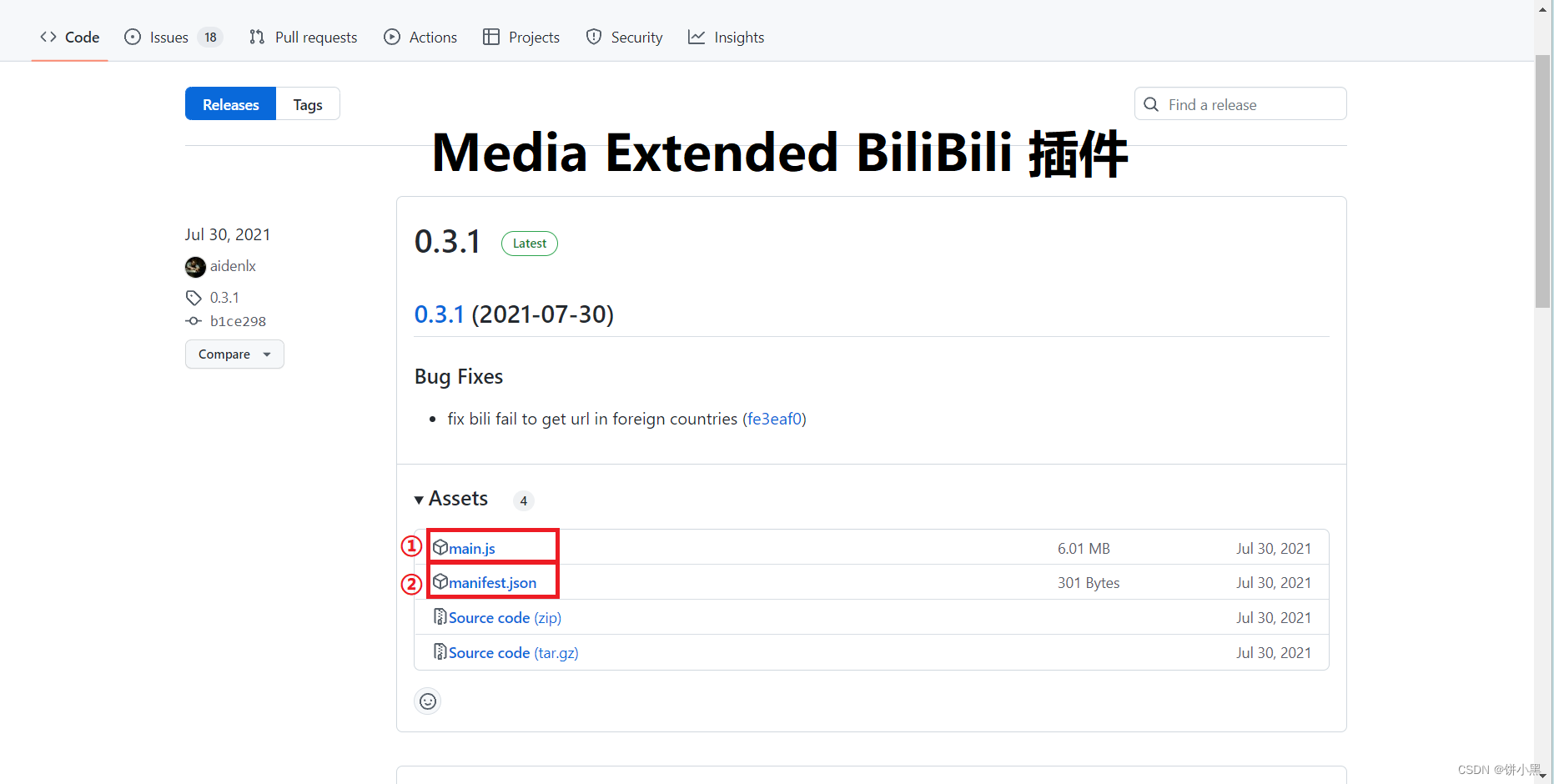Open Security via the shield icon
Image resolution: width=1554 pixels, height=784 pixels.
[x=594, y=37]
